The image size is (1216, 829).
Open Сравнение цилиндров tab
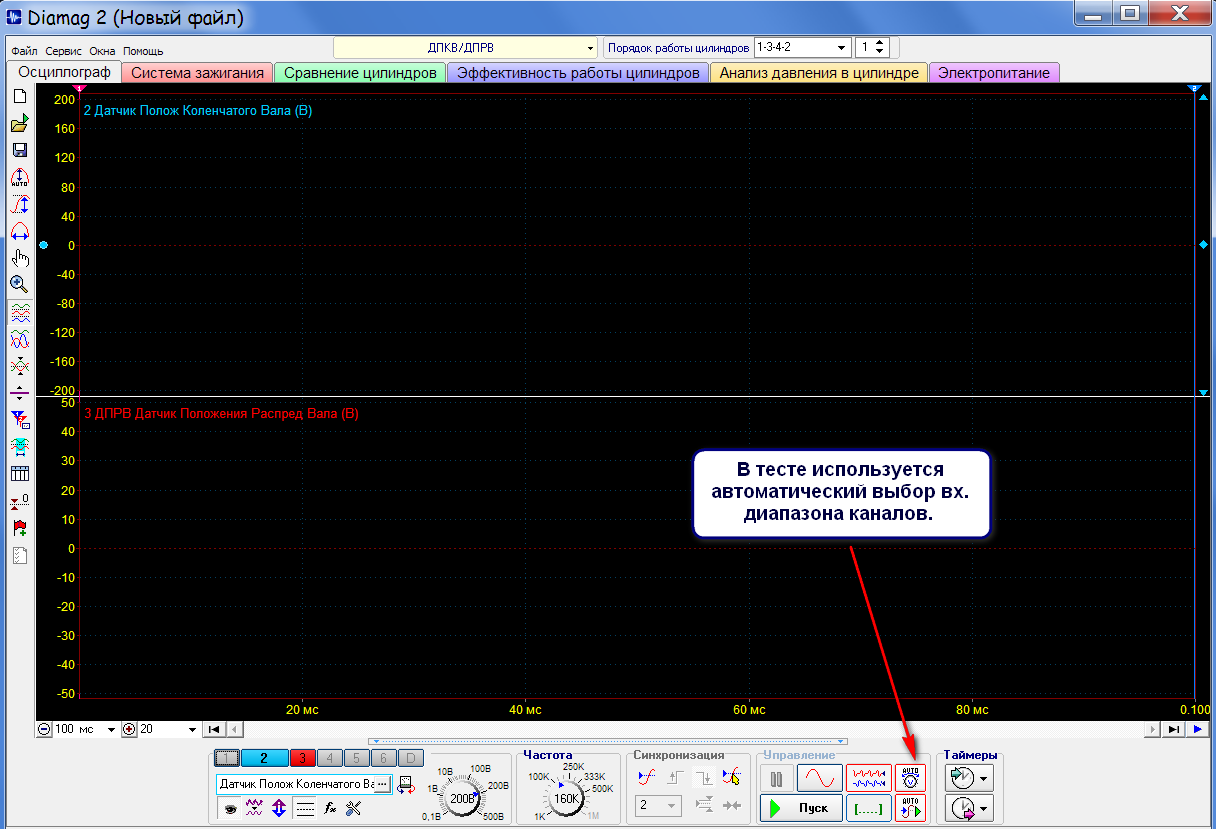pos(360,73)
